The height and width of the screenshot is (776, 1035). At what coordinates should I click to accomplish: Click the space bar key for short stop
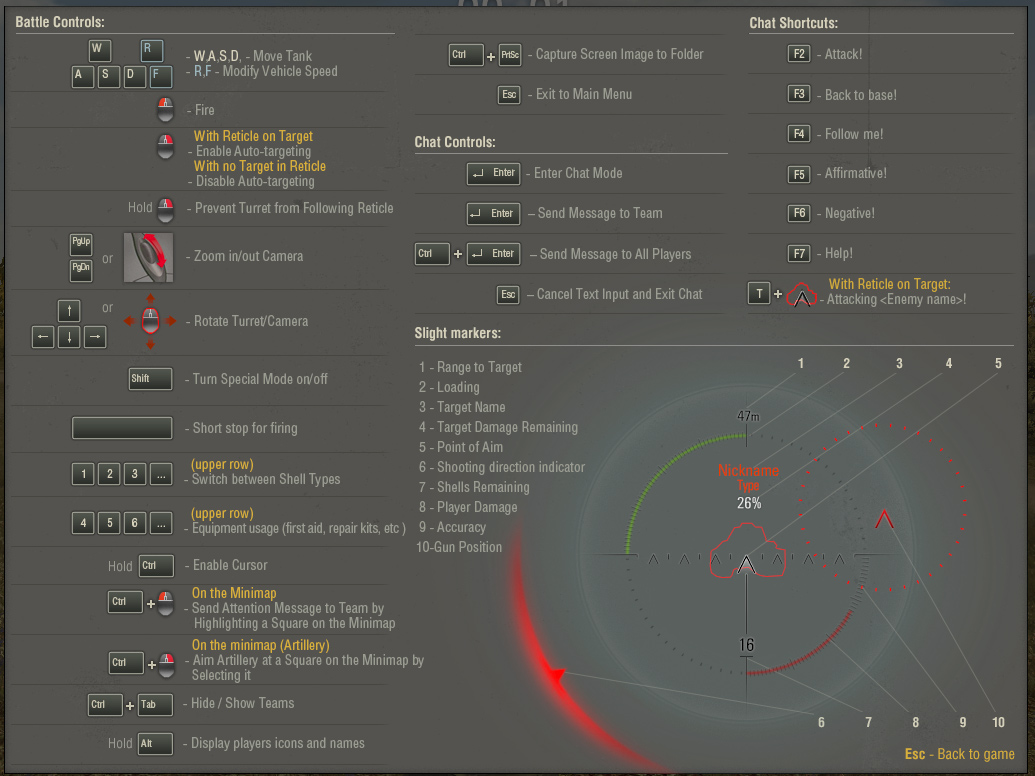122,428
